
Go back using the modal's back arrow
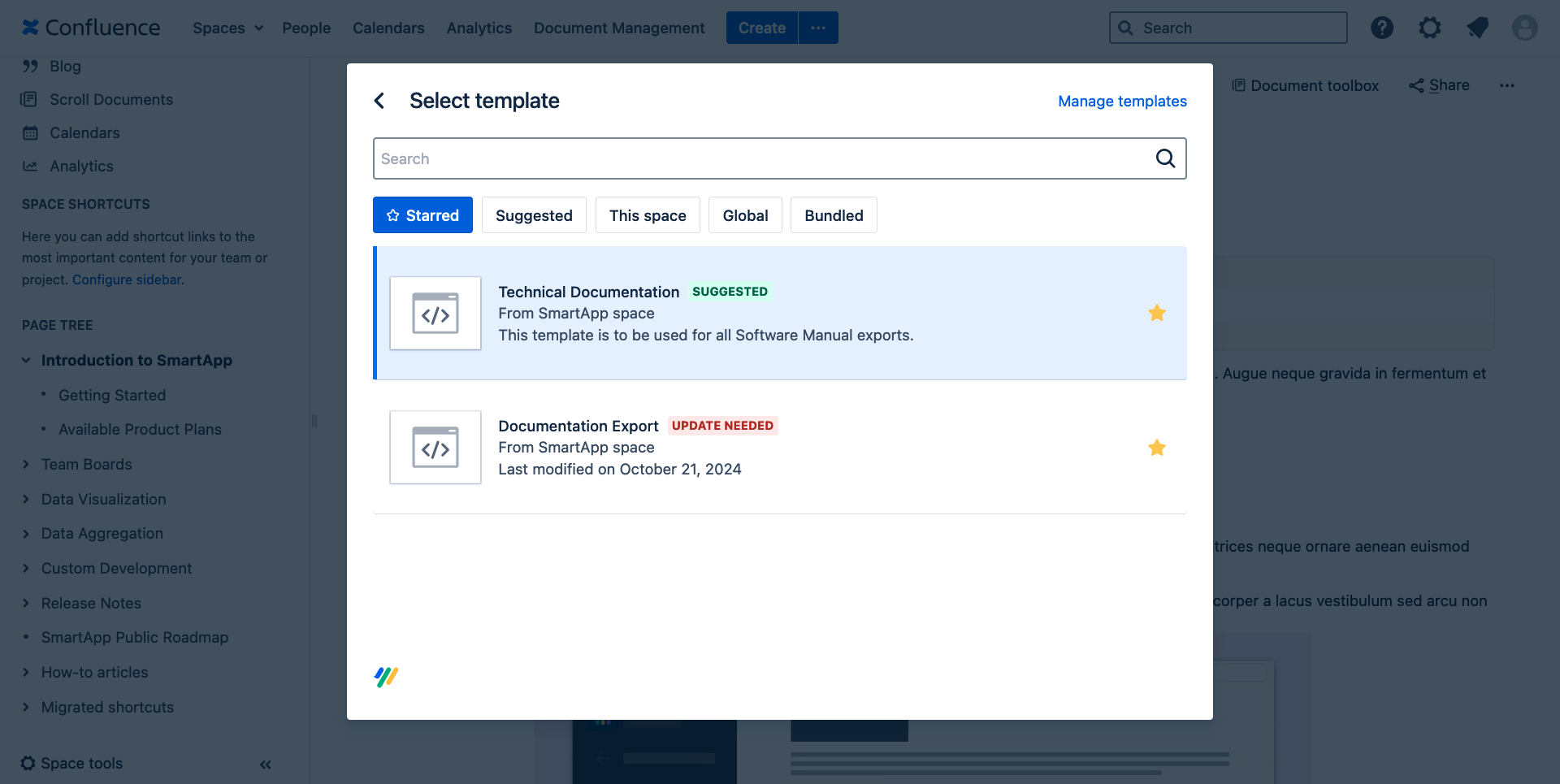point(379,101)
